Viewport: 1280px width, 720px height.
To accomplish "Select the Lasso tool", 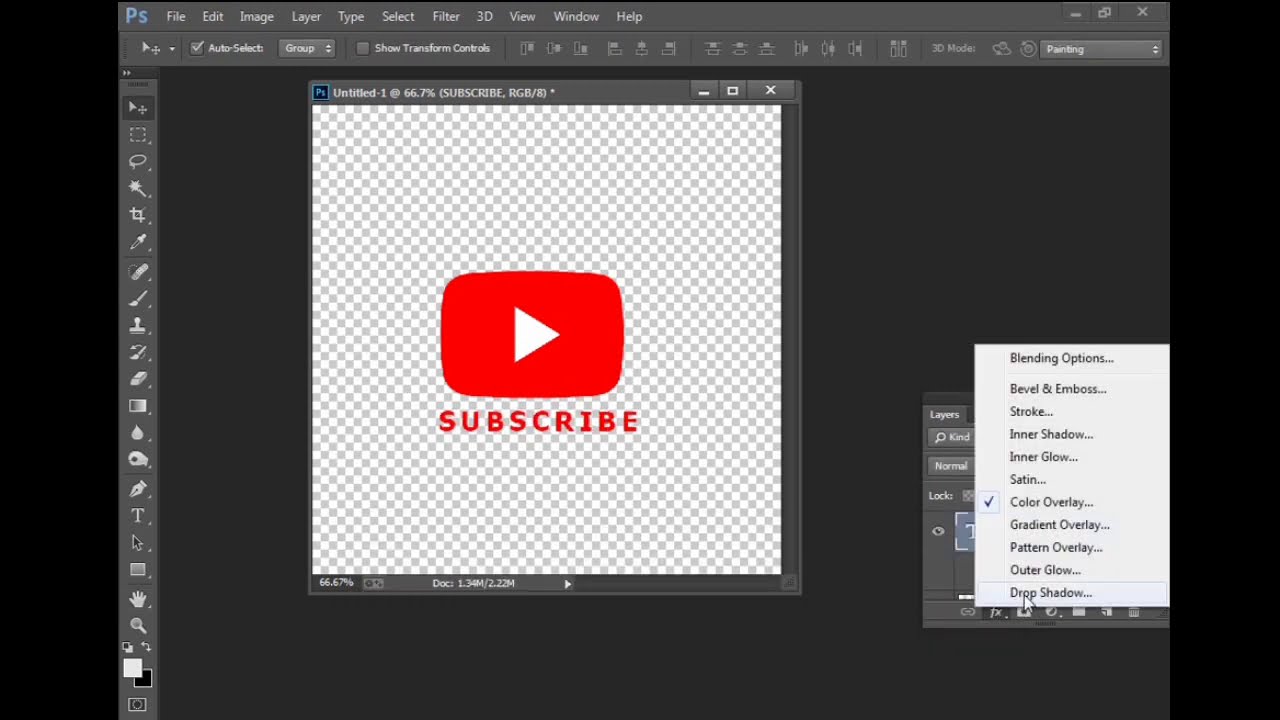I will [138, 162].
